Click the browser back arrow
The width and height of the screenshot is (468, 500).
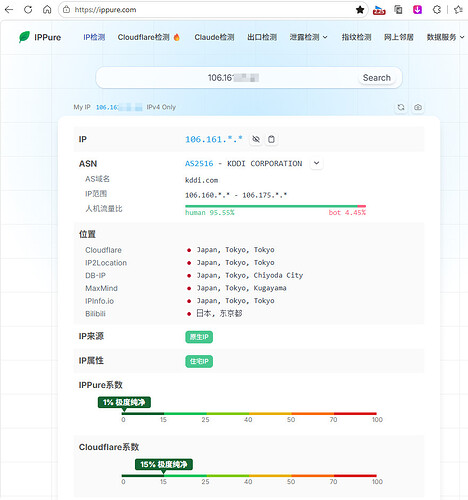pos(9,10)
